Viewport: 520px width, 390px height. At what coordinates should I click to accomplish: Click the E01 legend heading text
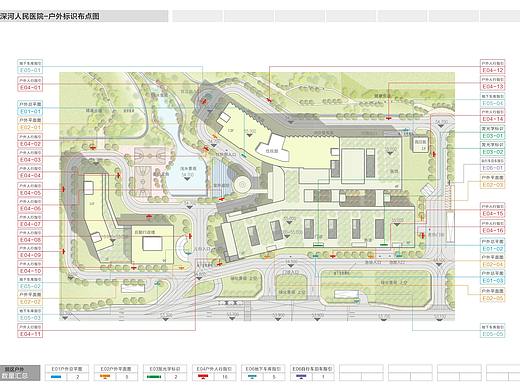(66, 369)
